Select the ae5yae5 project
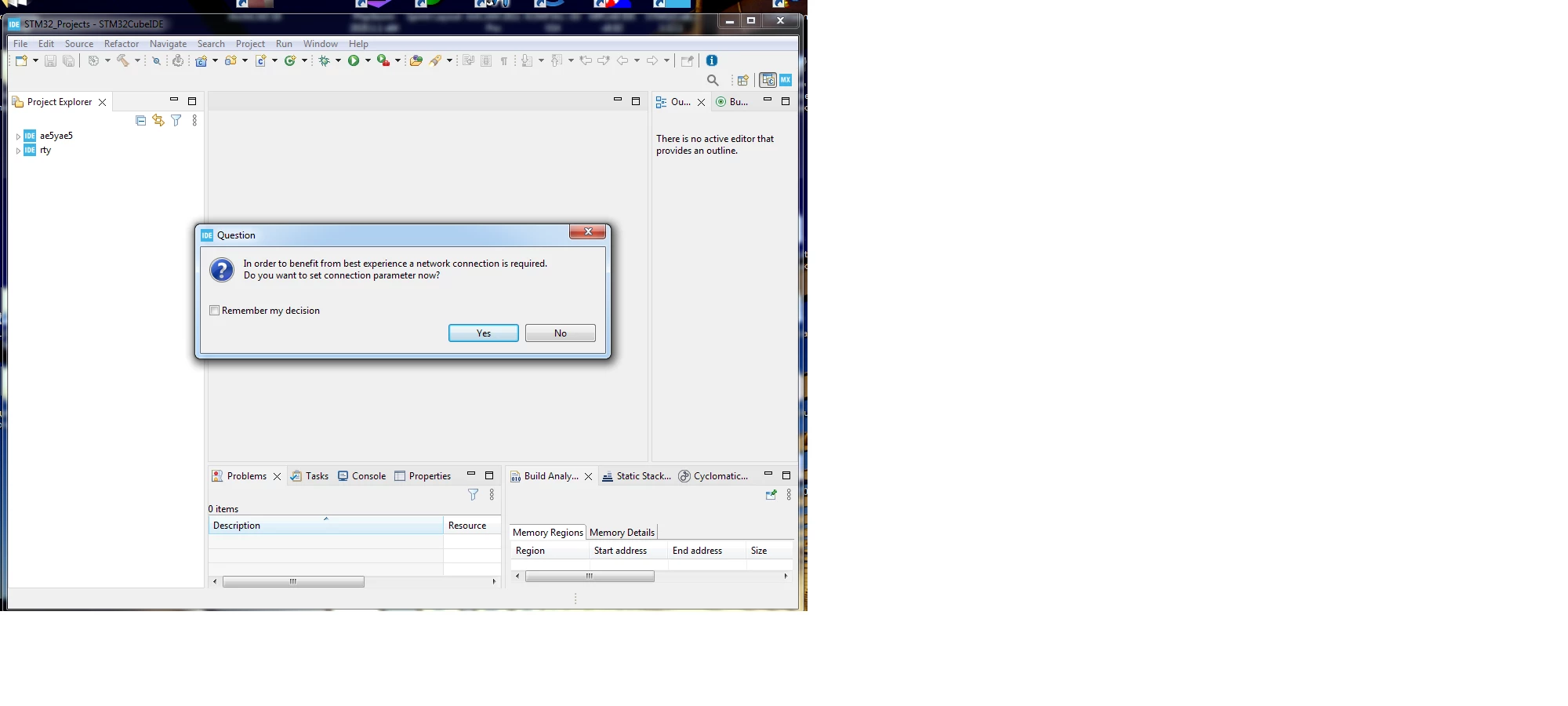This screenshot has height=706, width=1568. tap(56, 136)
